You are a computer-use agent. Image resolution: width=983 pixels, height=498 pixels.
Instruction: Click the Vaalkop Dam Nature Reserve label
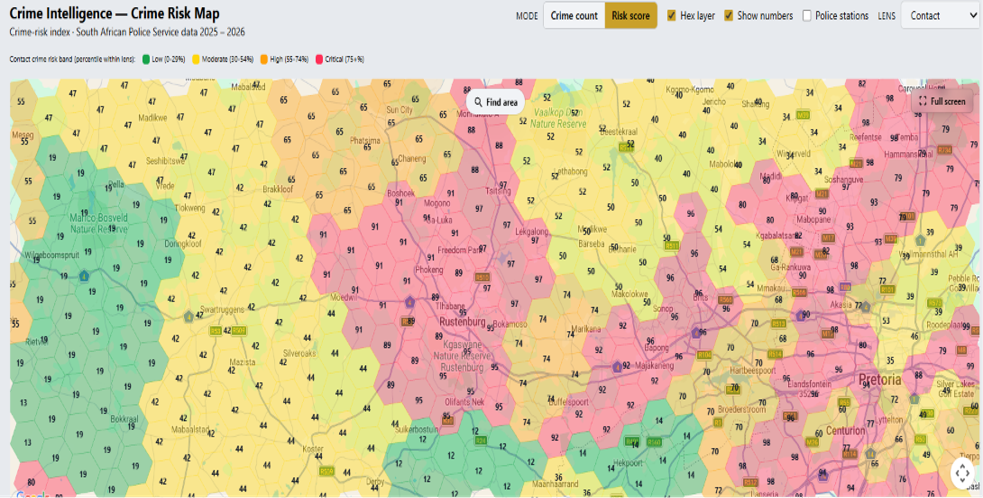(x=559, y=118)
